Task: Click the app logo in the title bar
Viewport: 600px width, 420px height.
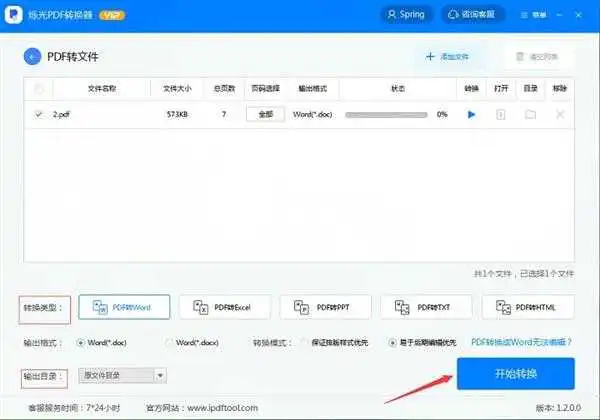Action: pos(15,15)
